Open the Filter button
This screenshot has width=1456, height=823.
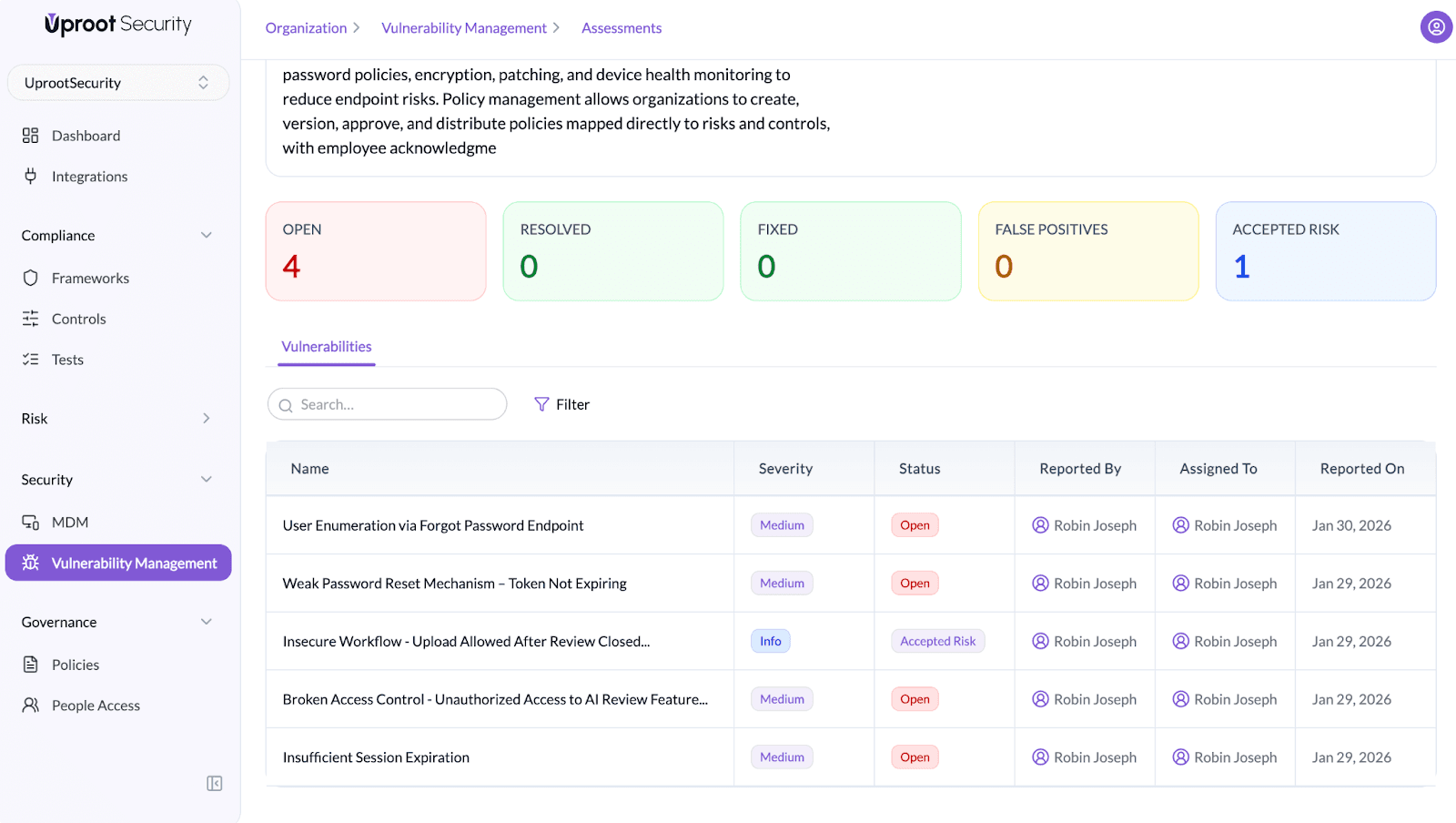pos(561,404)
